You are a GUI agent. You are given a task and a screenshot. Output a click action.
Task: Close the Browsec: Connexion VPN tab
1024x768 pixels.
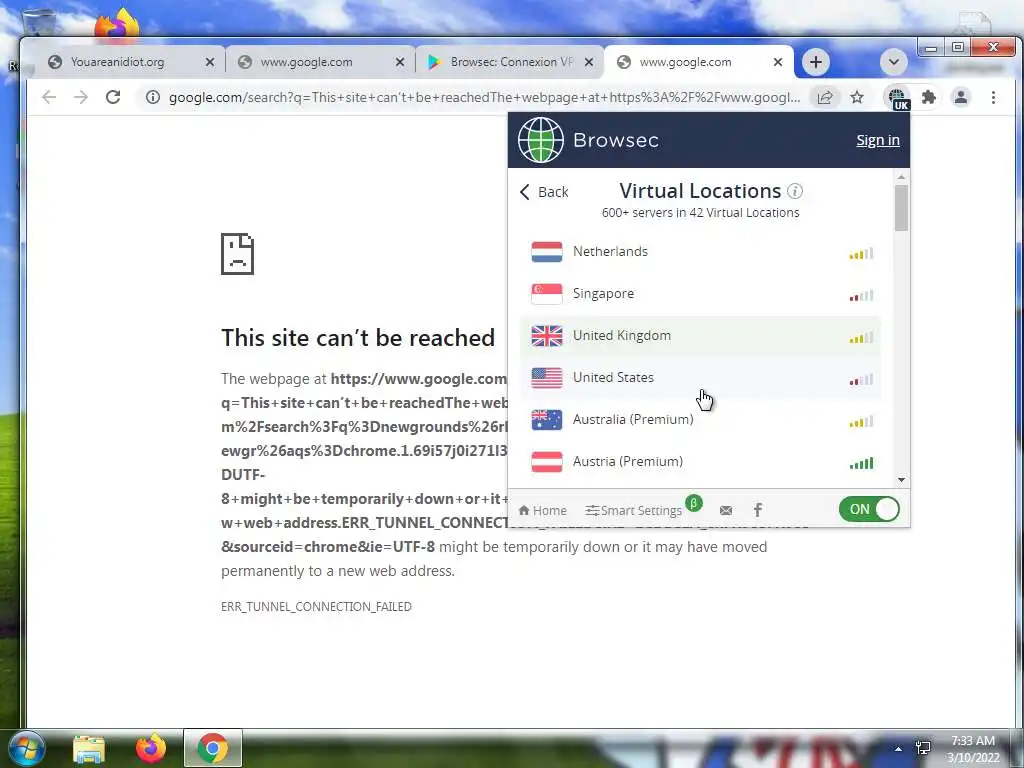589,62
